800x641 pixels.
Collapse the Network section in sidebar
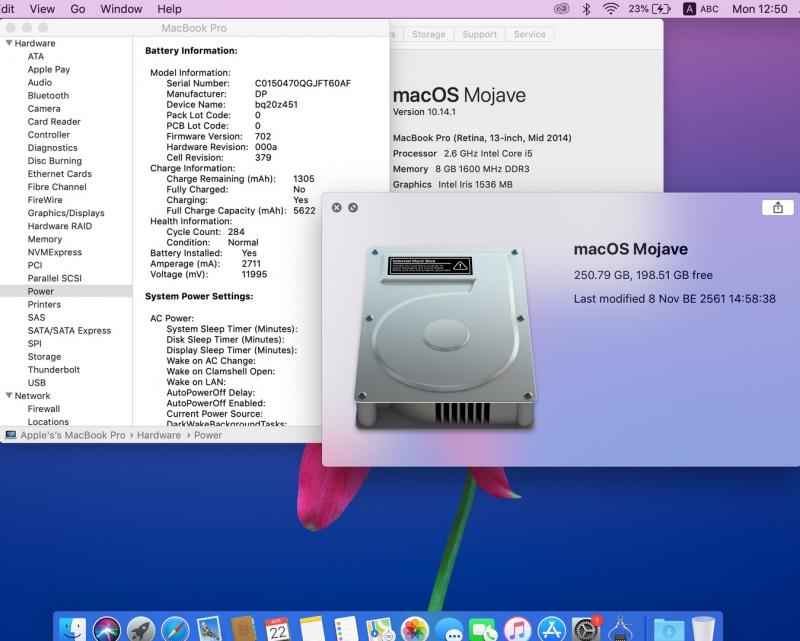[x=10, y=396]
